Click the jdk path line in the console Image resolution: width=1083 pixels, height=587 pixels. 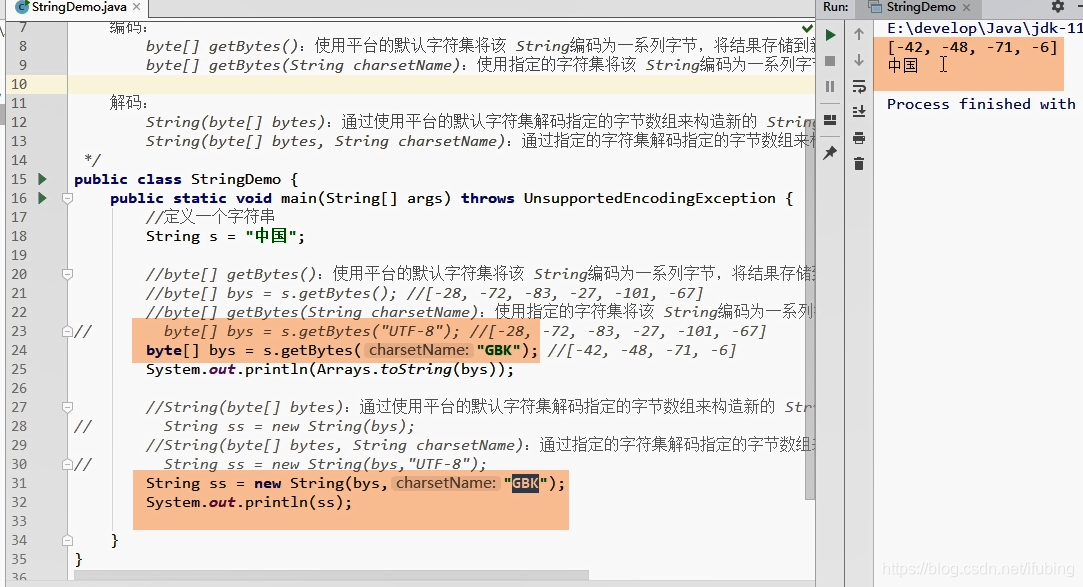[985, 28]
